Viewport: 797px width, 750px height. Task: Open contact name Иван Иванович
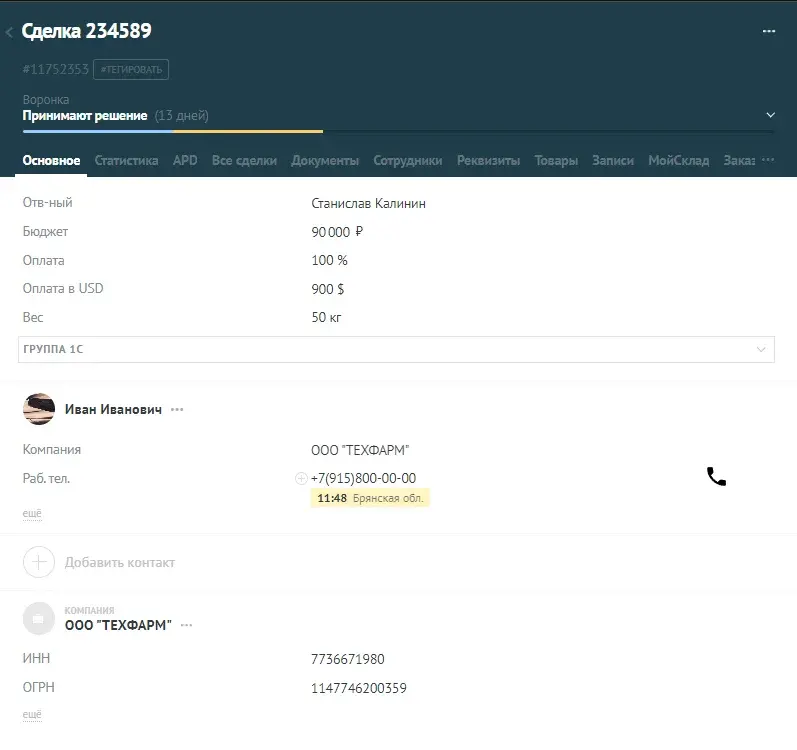(113, 409)
